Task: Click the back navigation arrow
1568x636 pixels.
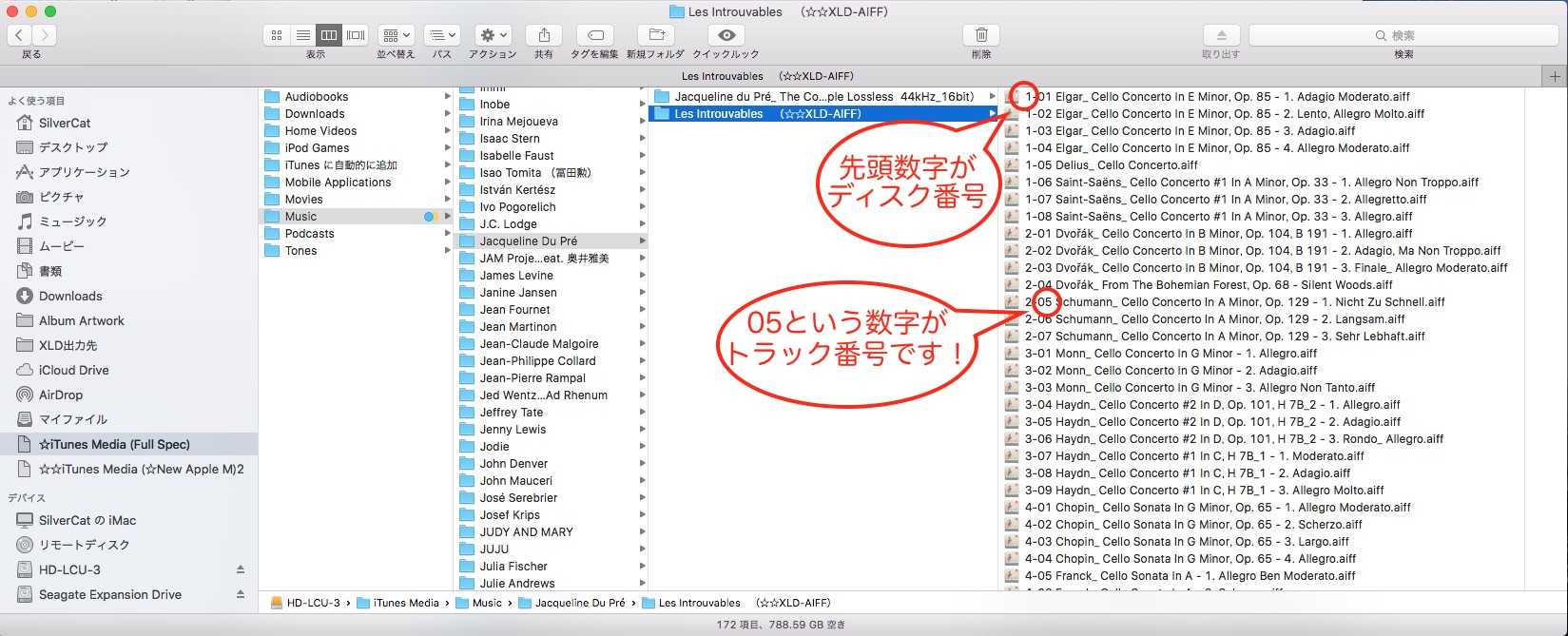Action: pyautogui.click(x=20, y=35)
